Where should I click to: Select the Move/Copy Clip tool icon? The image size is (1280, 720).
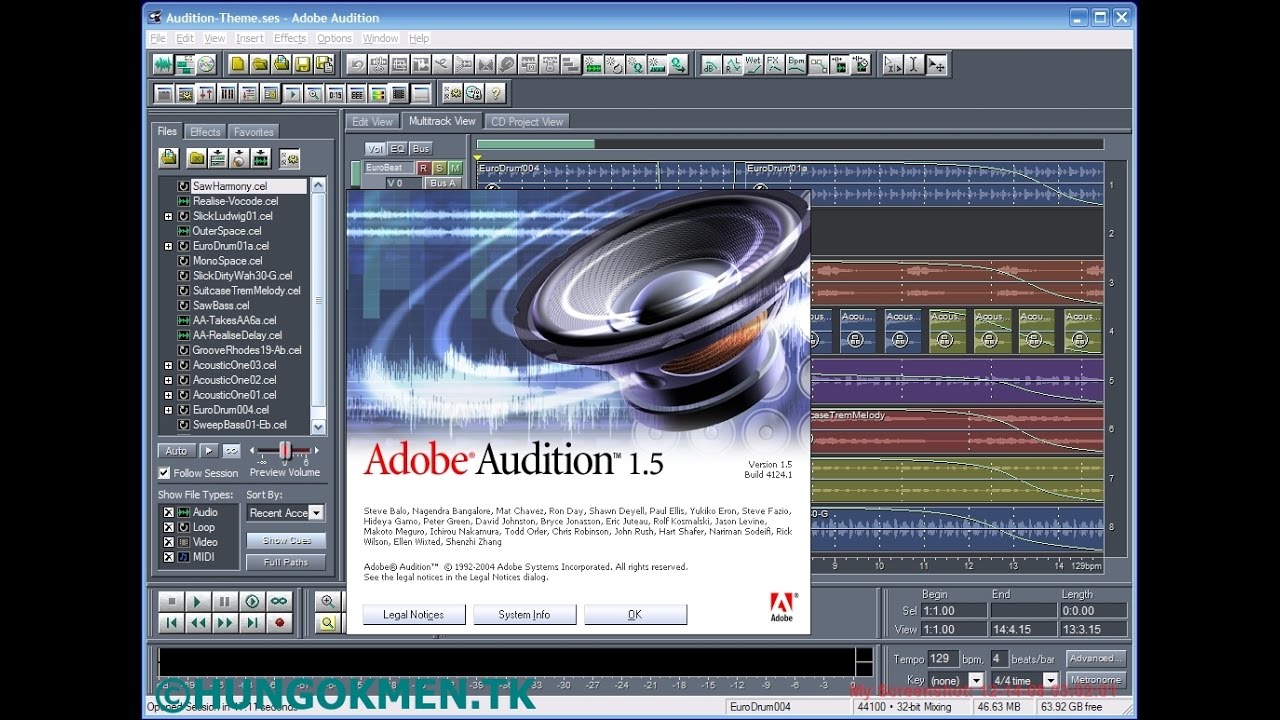pyautogui.click(x=936, y=65)
